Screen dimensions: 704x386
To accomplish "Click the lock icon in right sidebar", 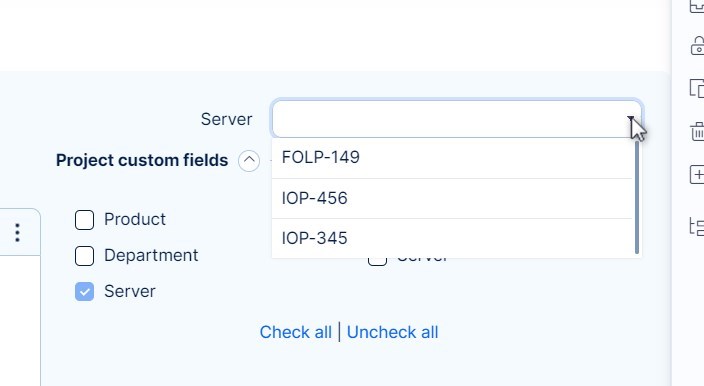I will click(697, 46).
